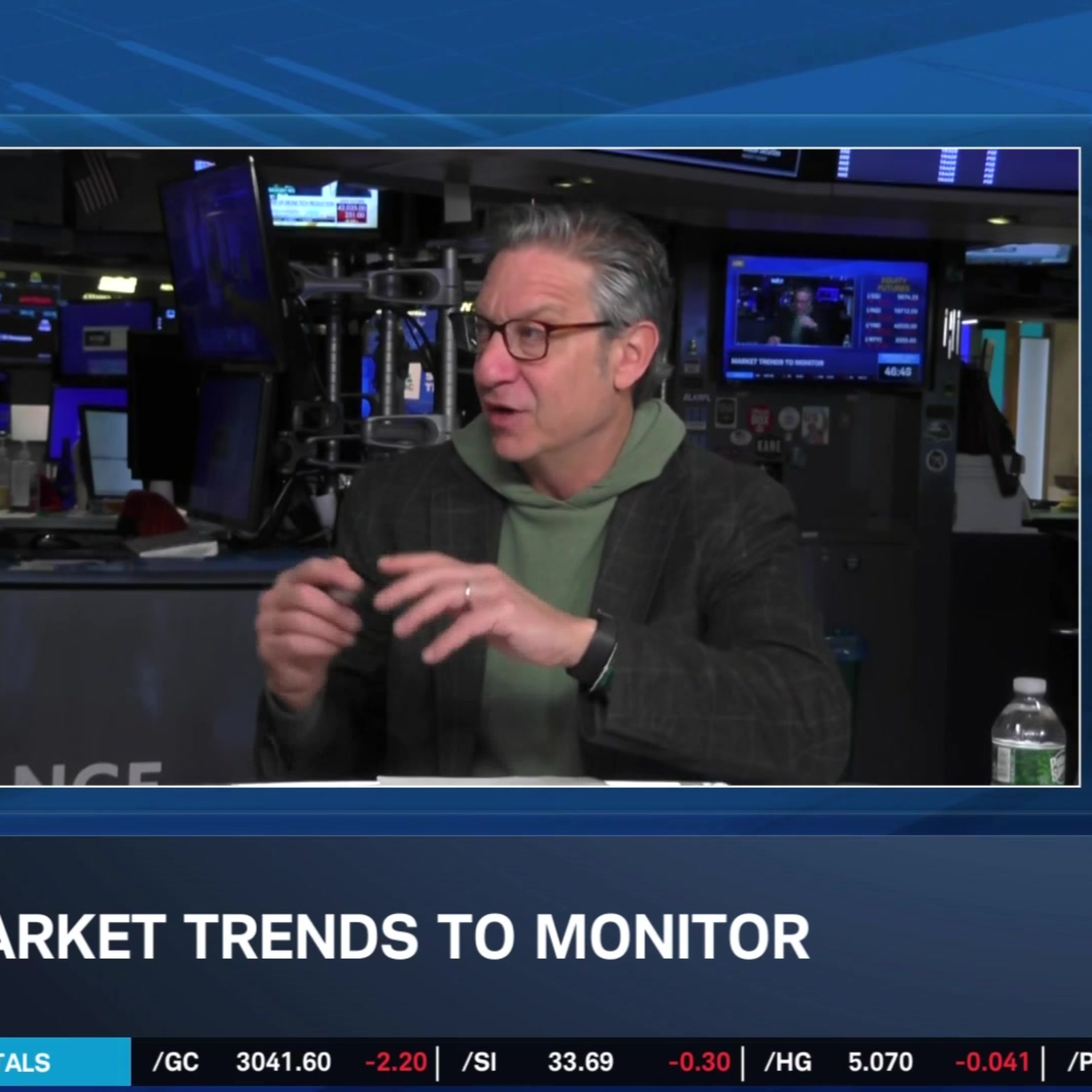Screen dimensions: 1092x1092
Task: Click the small TV screen near the ceiling
Action: pyautogui.click(x=324, y=206)
